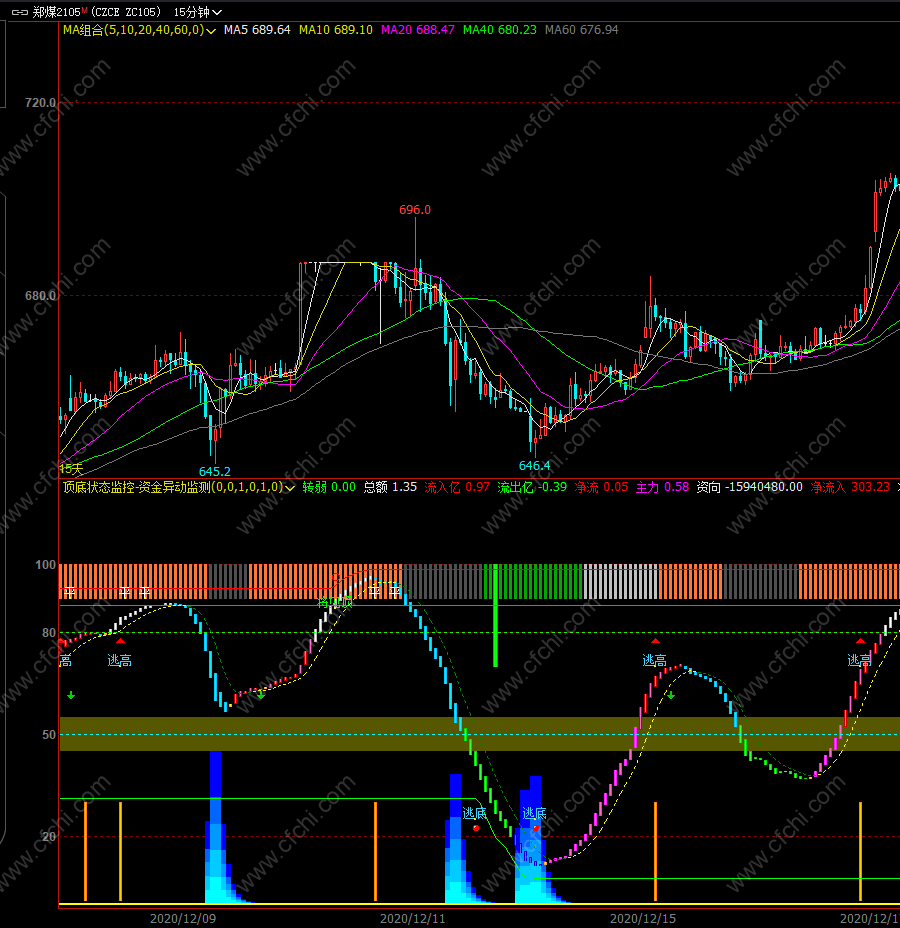Screen dimensions: 900x928
Task: Click the 郑煤2105 contract title
Action: pyautogui.click(x=56, y=12)
